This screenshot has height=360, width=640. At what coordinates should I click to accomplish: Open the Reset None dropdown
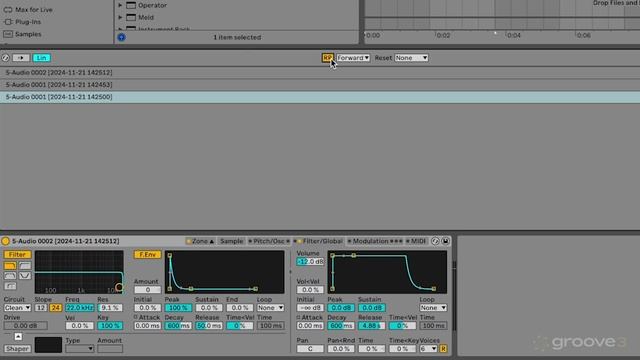(x=411, y=58)
